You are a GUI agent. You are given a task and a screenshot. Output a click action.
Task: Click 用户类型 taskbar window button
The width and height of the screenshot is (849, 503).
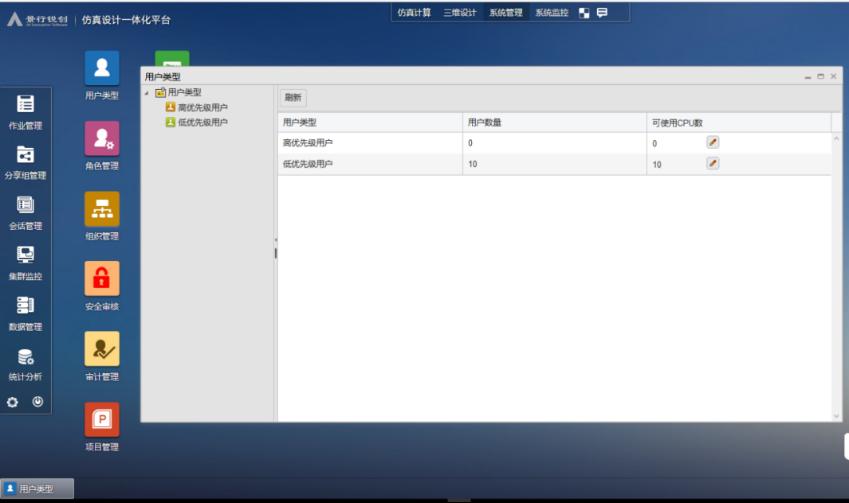(x=37, y=489)
